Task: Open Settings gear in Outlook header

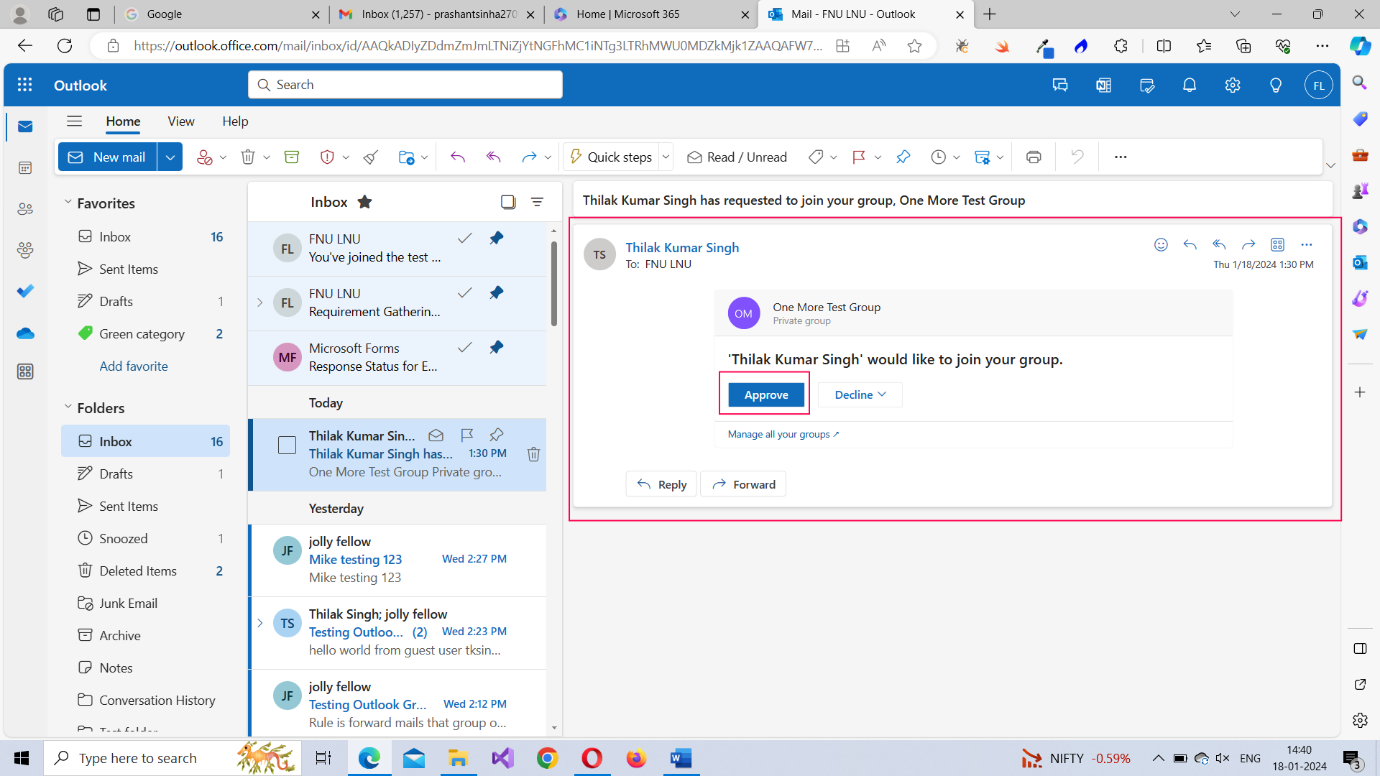Action: (1233, 85)
